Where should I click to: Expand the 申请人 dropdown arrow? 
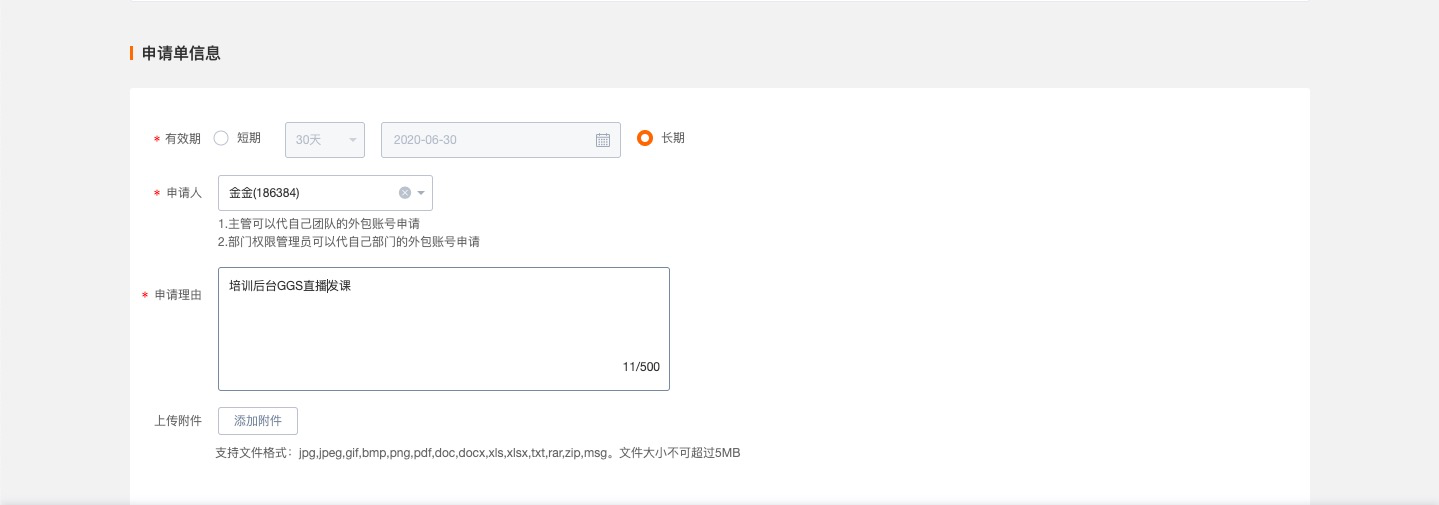tap(421, 193)
